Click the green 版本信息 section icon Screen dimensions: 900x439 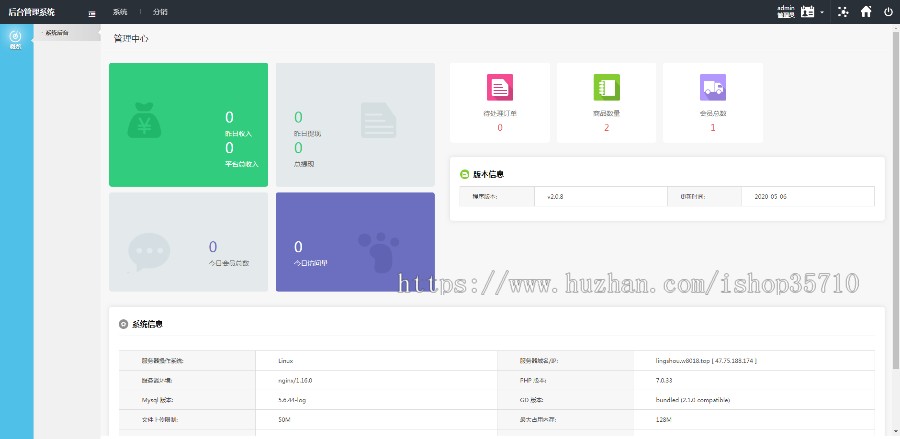464,174
